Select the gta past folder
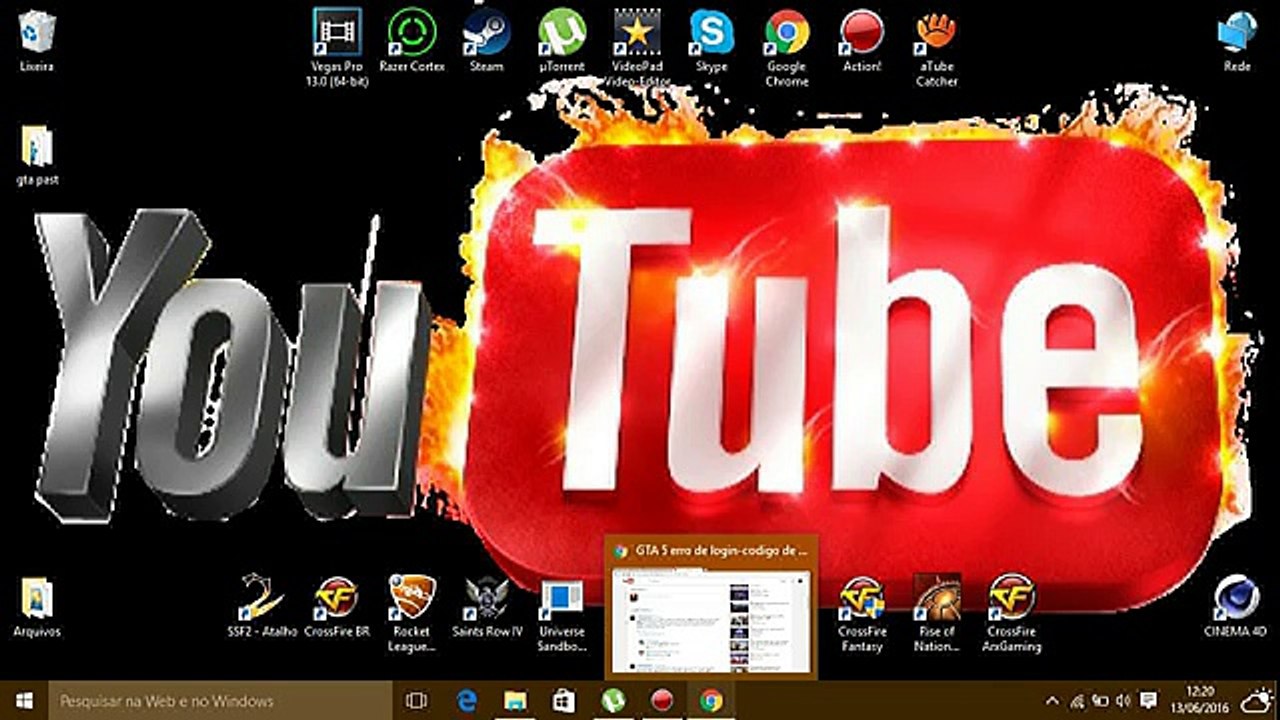The image size is (1280, 720). tap(37, 156)
